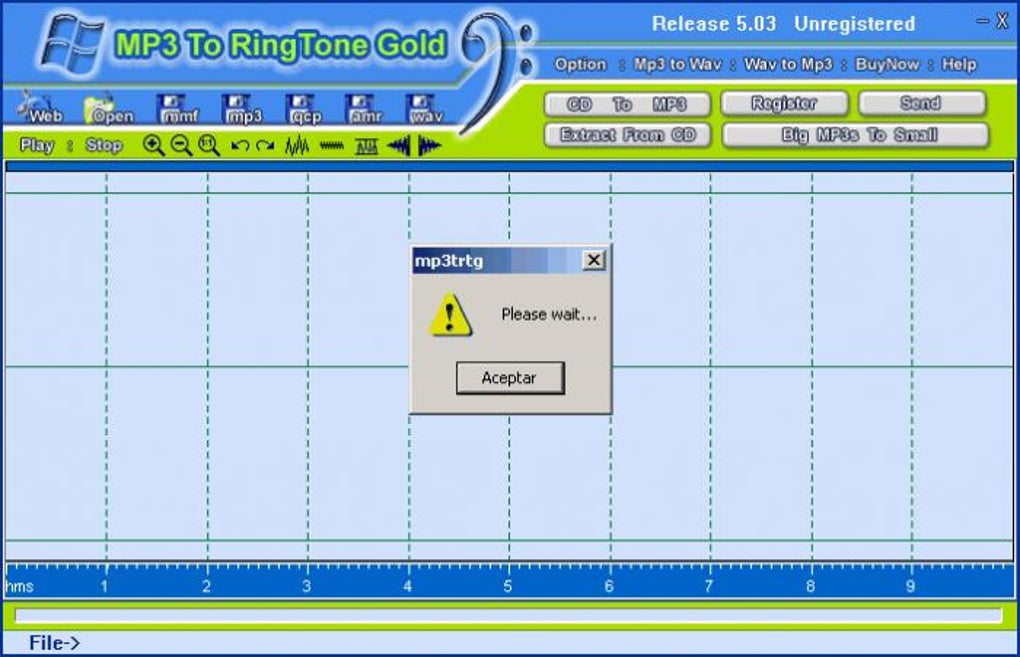Click the Unregistered status text

click(x=855, y=24)
